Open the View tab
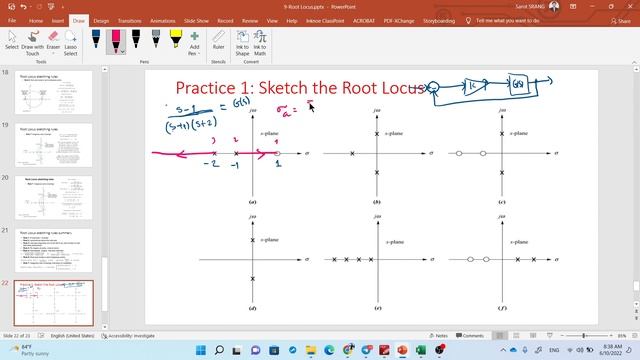 [x=272, y=21]
